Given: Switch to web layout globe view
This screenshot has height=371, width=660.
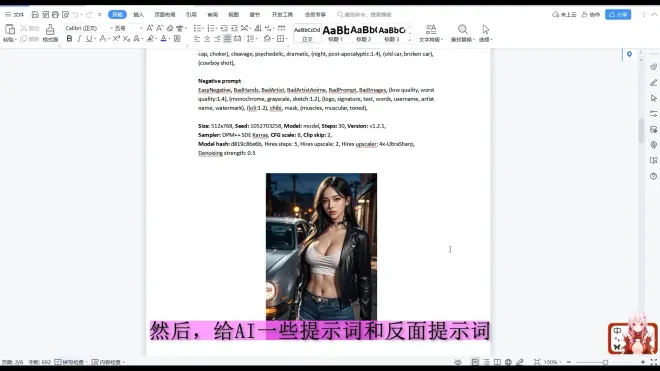Looking at the screenshot, I should tap(508, 362).
